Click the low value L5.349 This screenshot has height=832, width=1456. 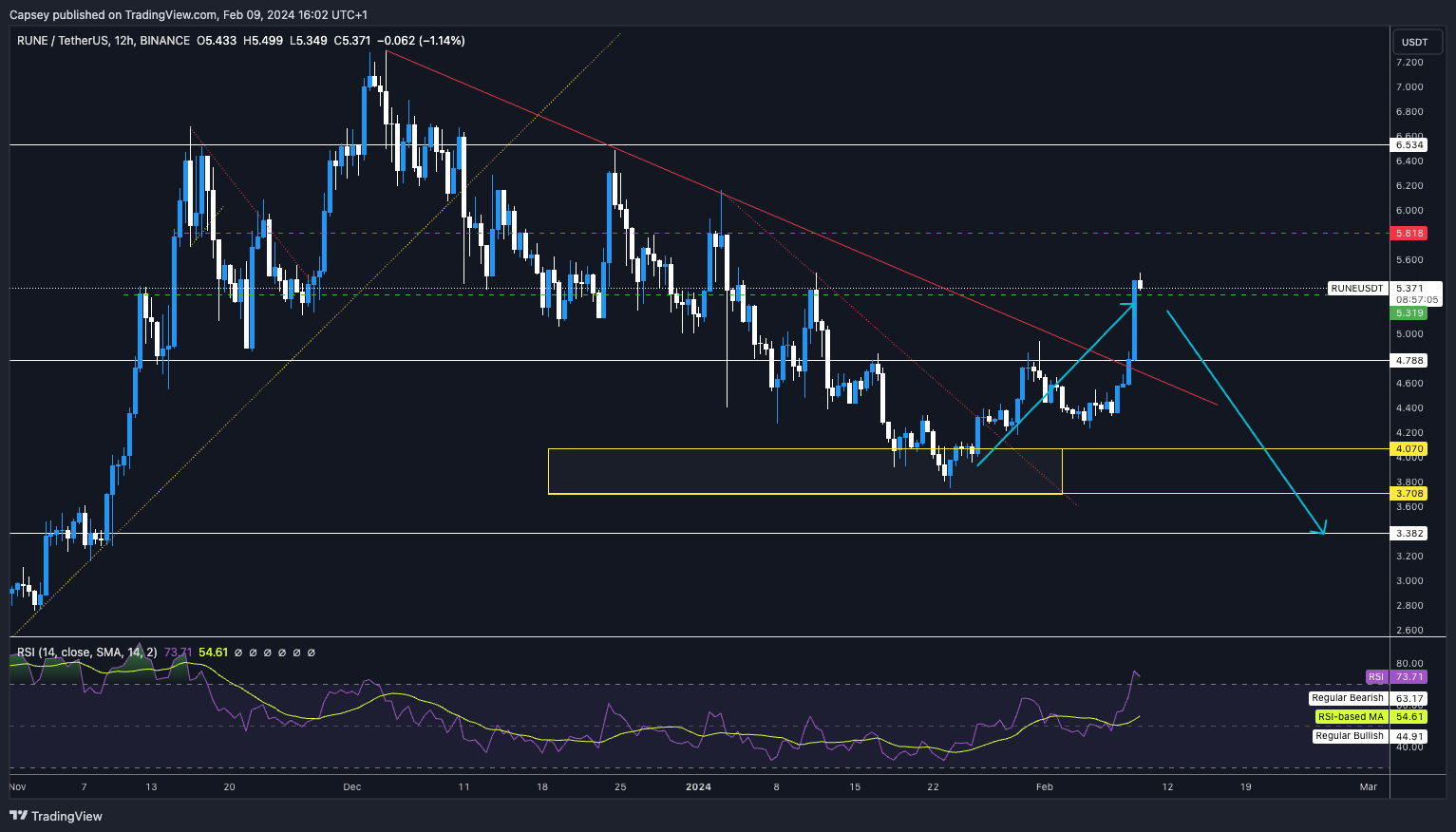[x=309, y=41]
